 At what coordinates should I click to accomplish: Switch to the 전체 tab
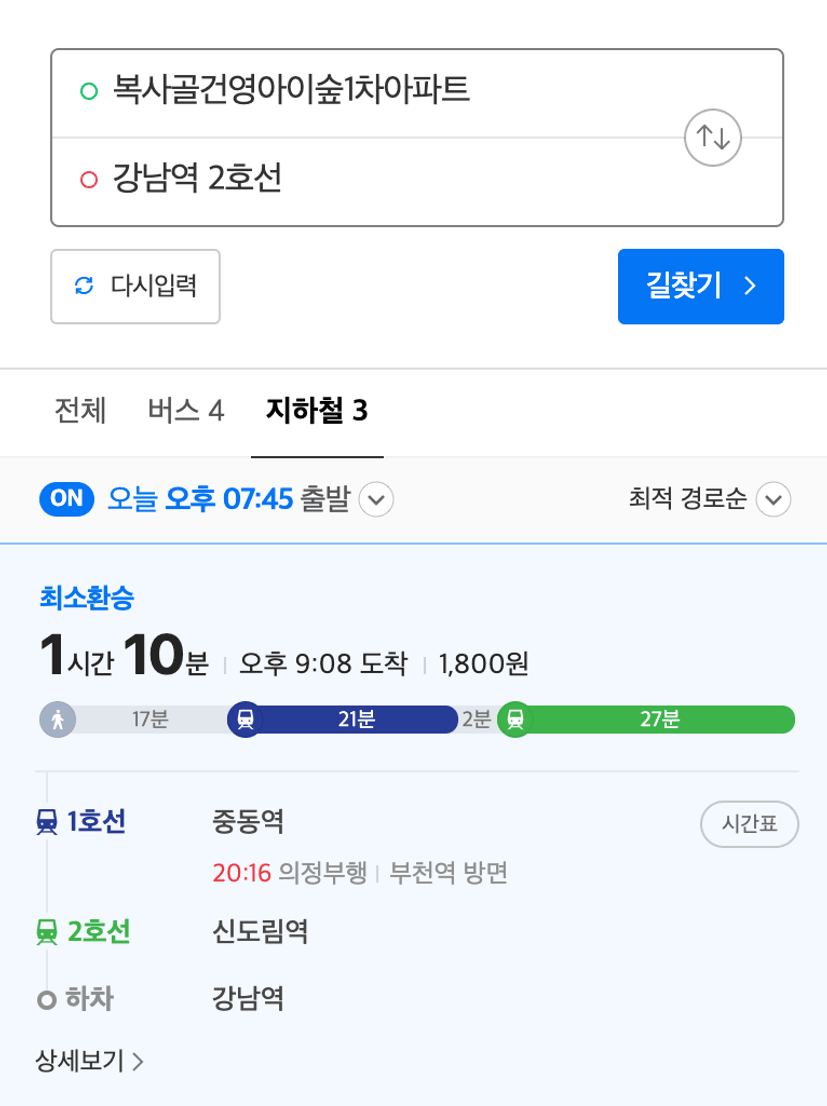[x=80, y=411]
